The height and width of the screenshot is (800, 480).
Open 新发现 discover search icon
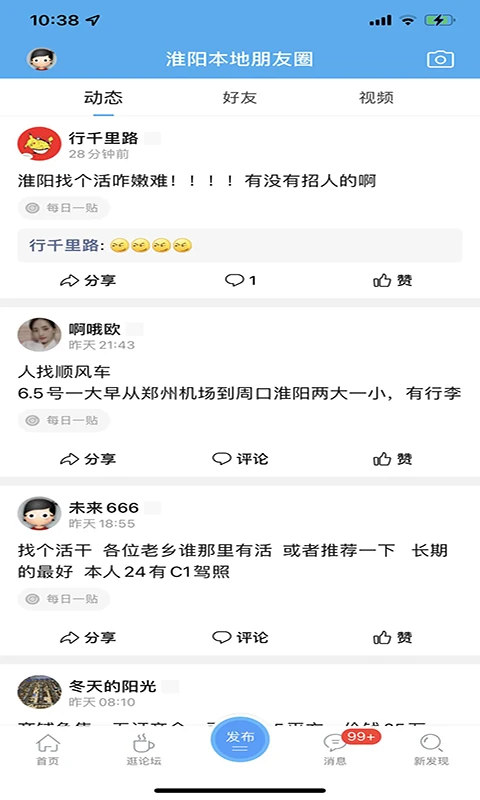point(431,749)
